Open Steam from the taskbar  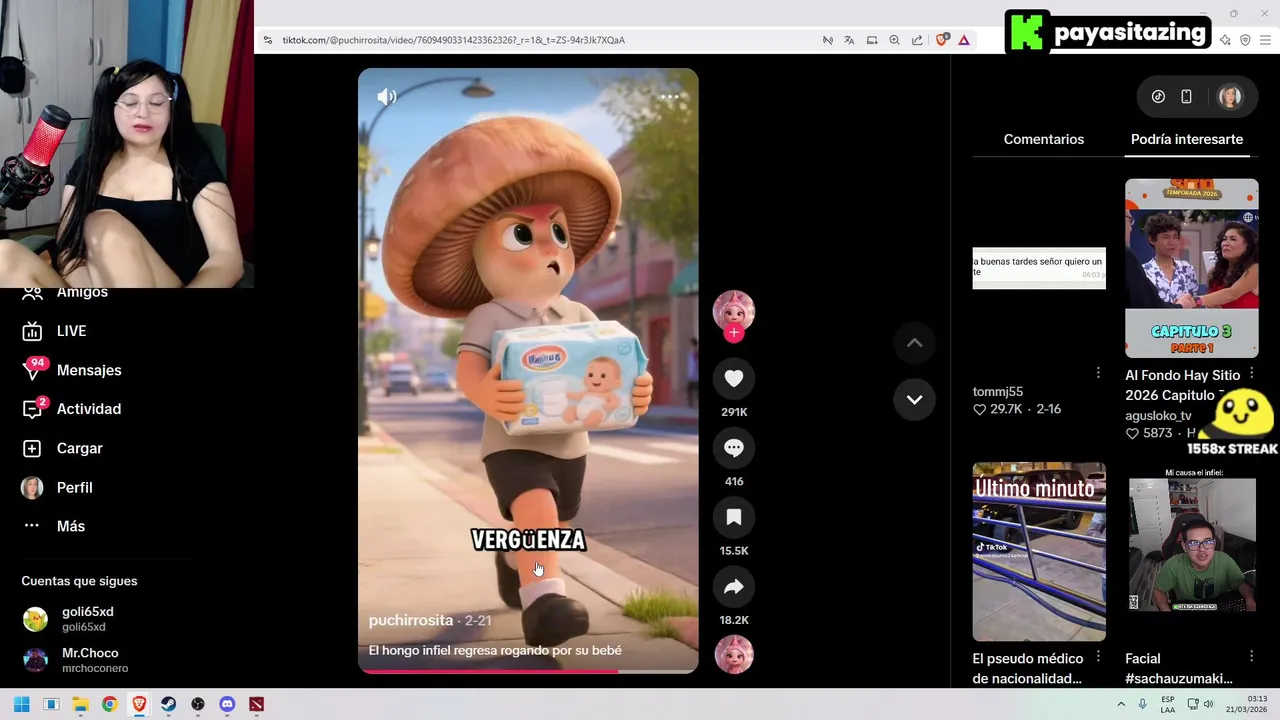168,704
